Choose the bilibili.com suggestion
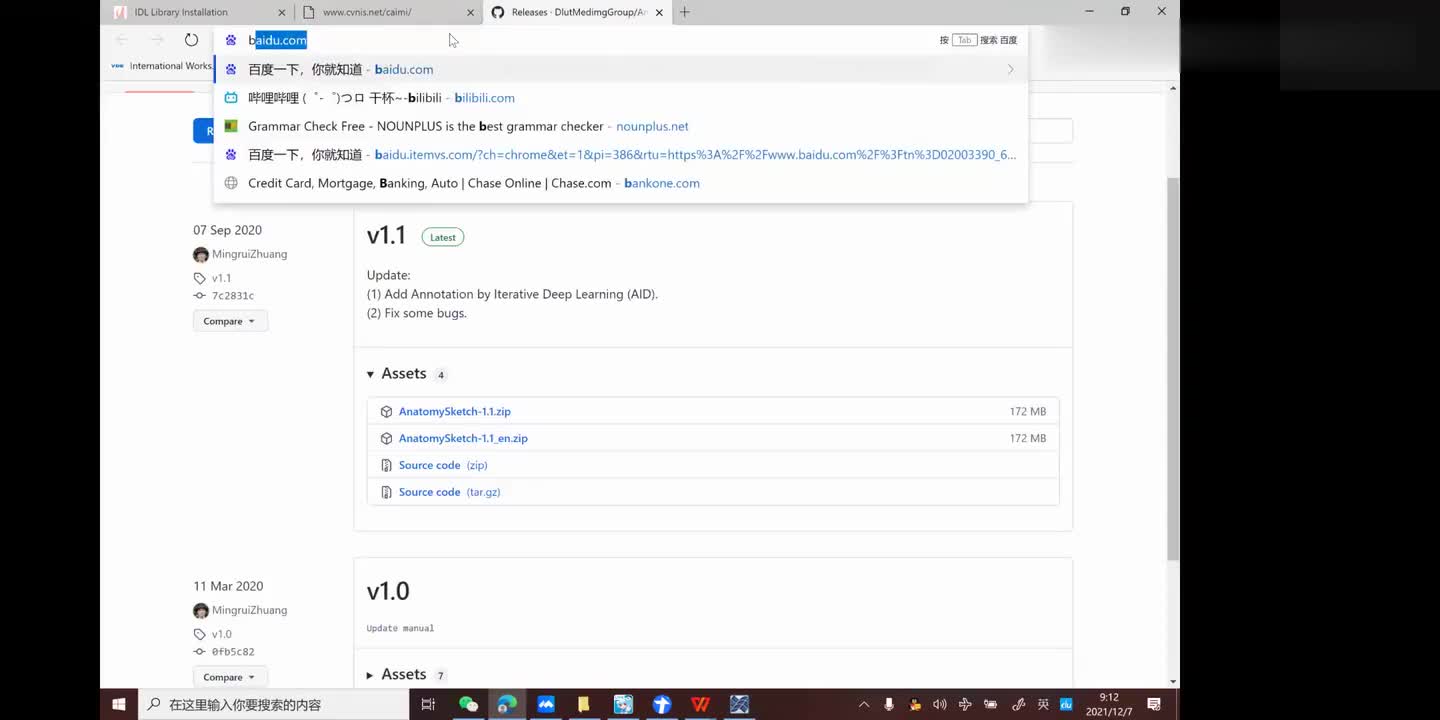 tap(620, 98)
